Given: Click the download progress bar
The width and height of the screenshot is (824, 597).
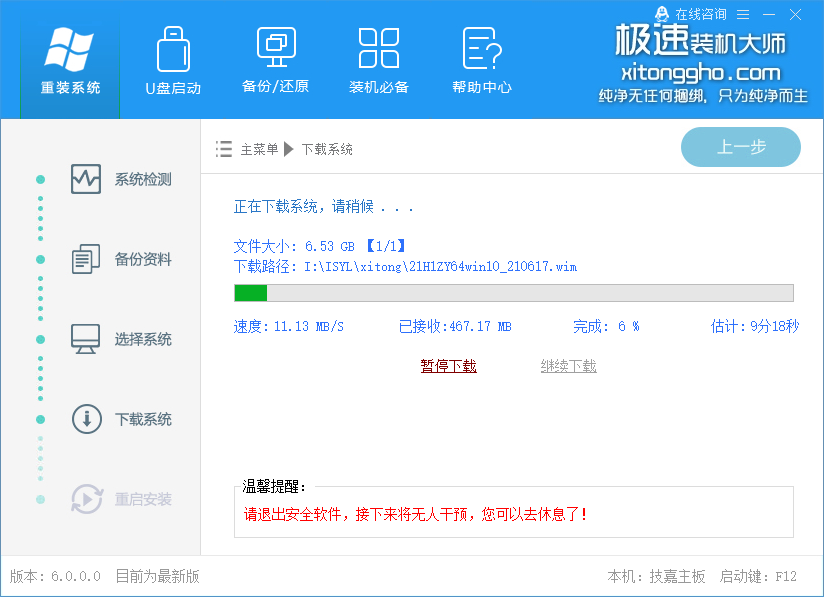Looking at the screenshot, I should [513, 293].
